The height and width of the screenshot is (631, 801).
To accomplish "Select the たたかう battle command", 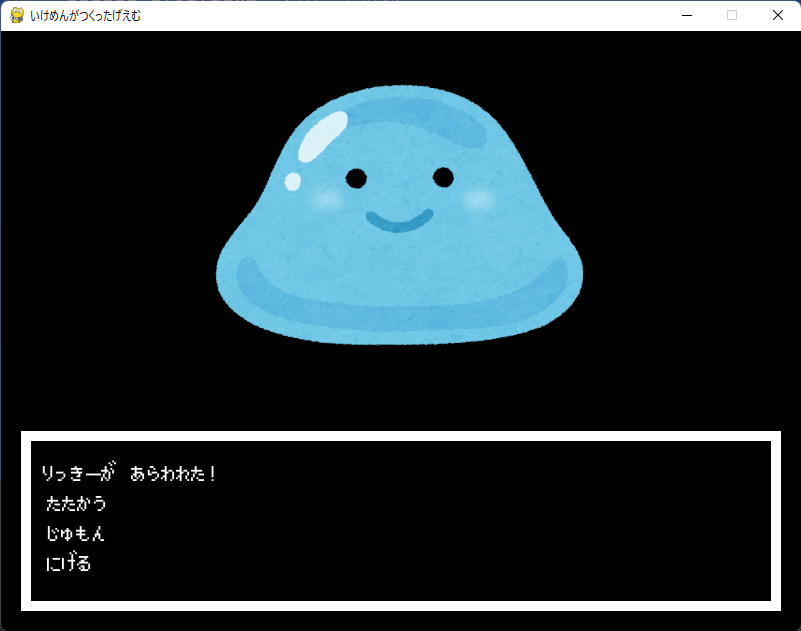I will [x=76, y=504].
